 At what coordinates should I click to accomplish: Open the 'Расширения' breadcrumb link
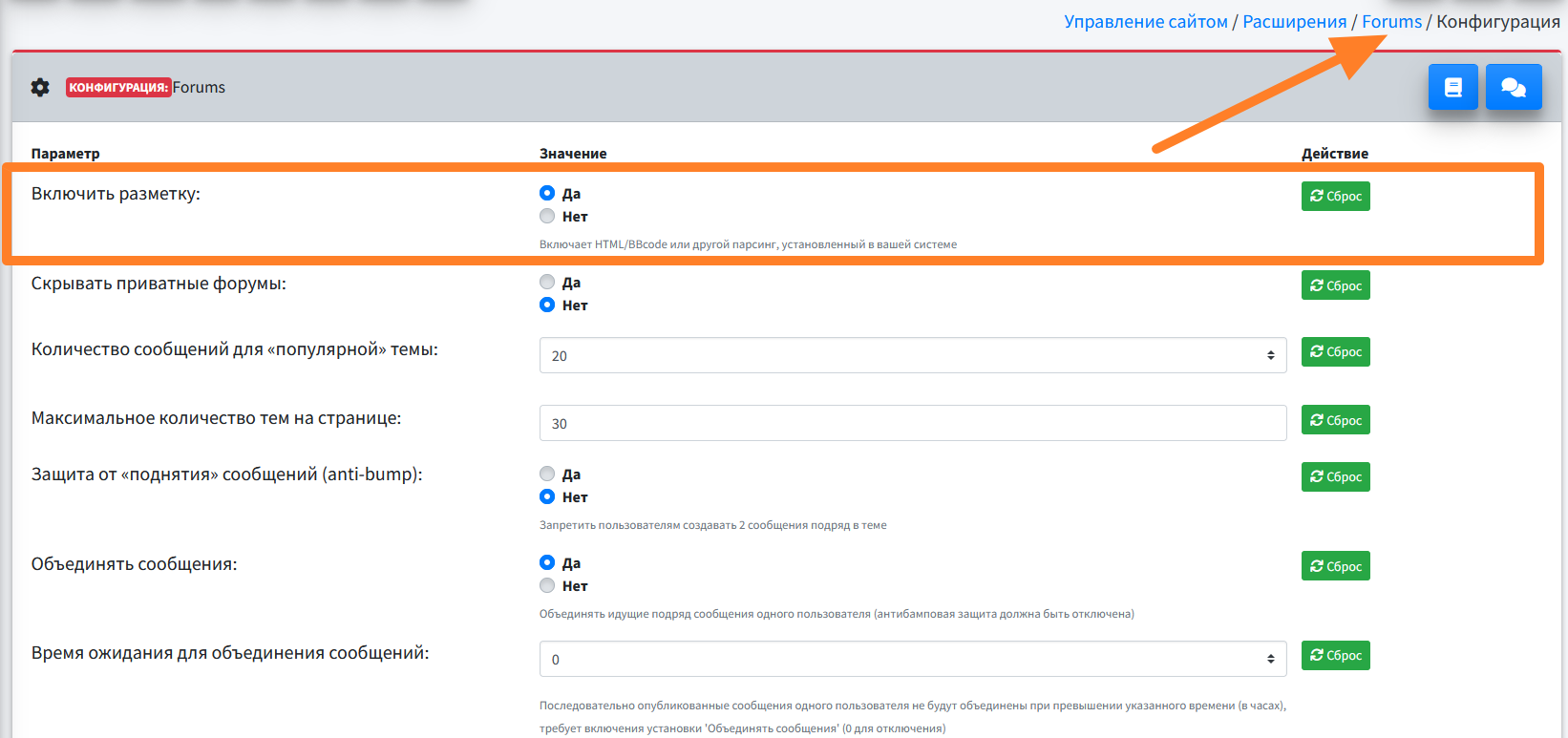1294,22
